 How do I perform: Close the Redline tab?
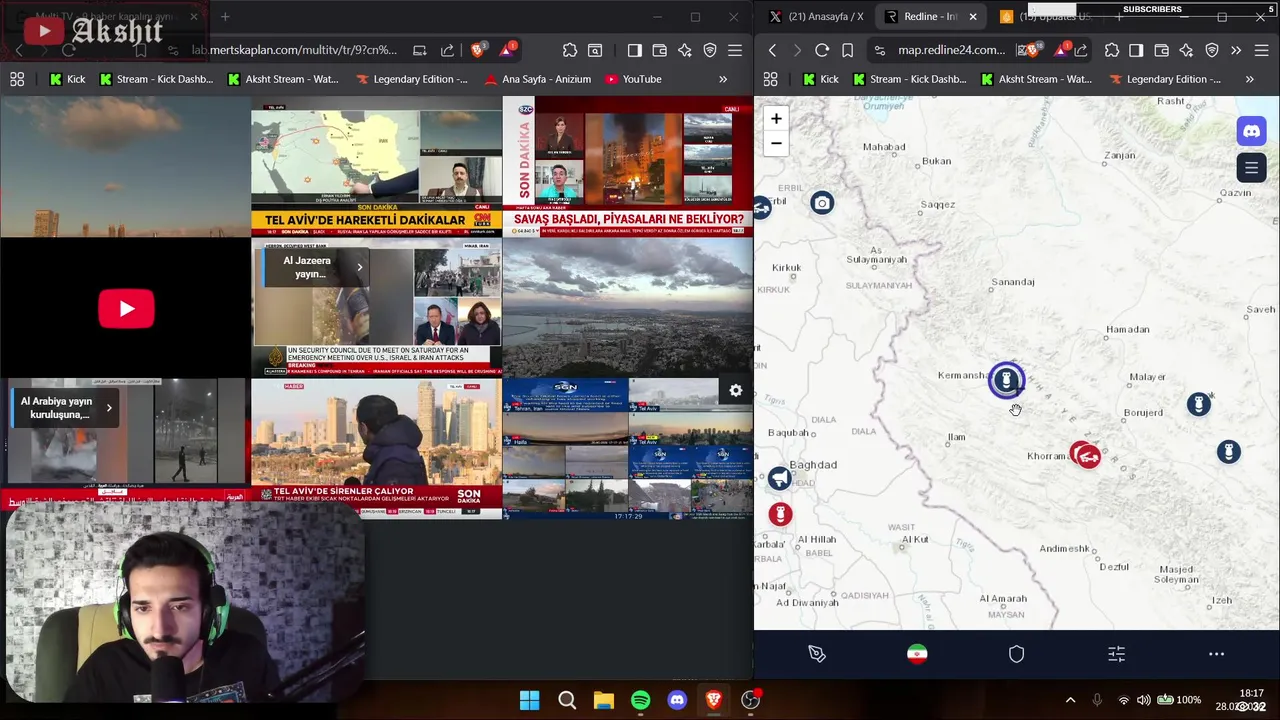pos(974,17)
